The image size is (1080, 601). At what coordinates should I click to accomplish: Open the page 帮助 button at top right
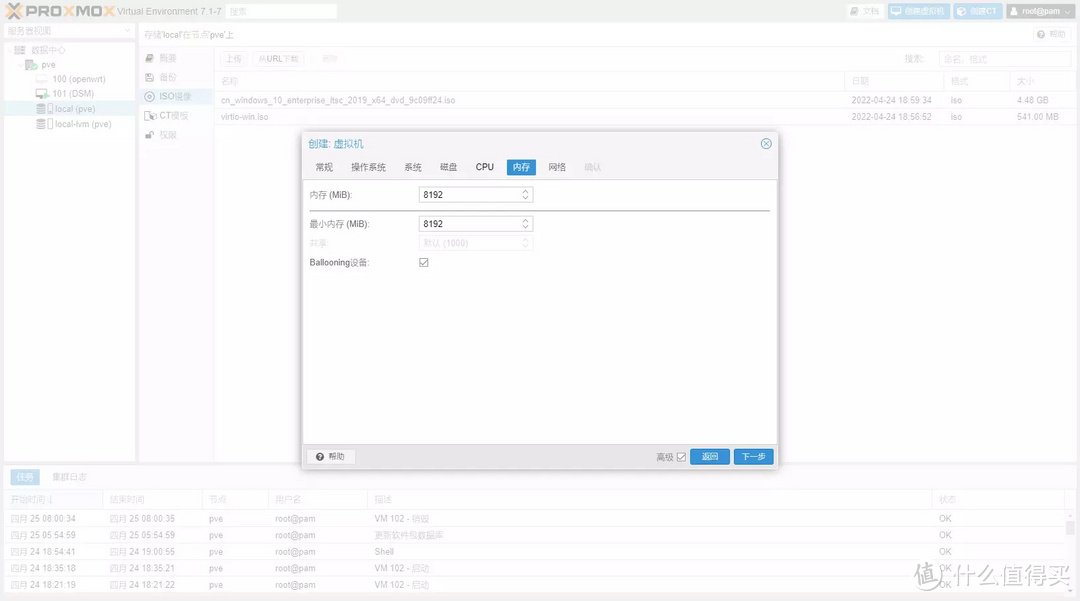click(x=1051, y=34)
